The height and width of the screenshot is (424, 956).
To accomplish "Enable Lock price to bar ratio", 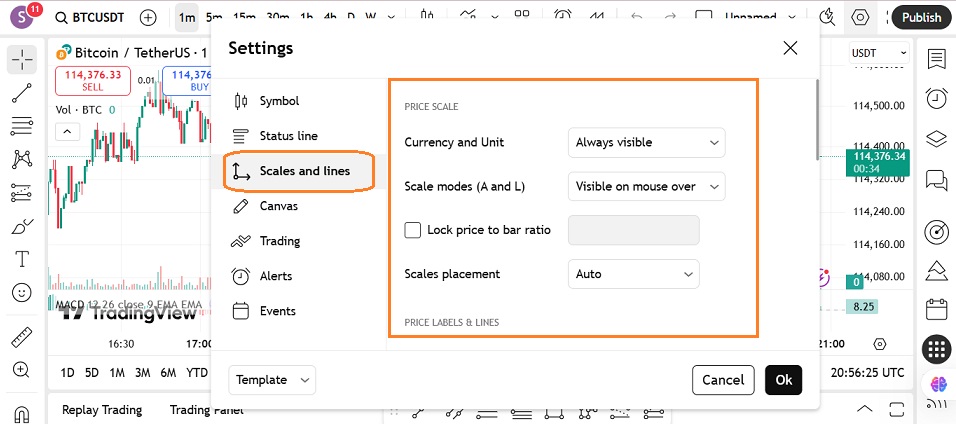I will (x=413, y=230).
